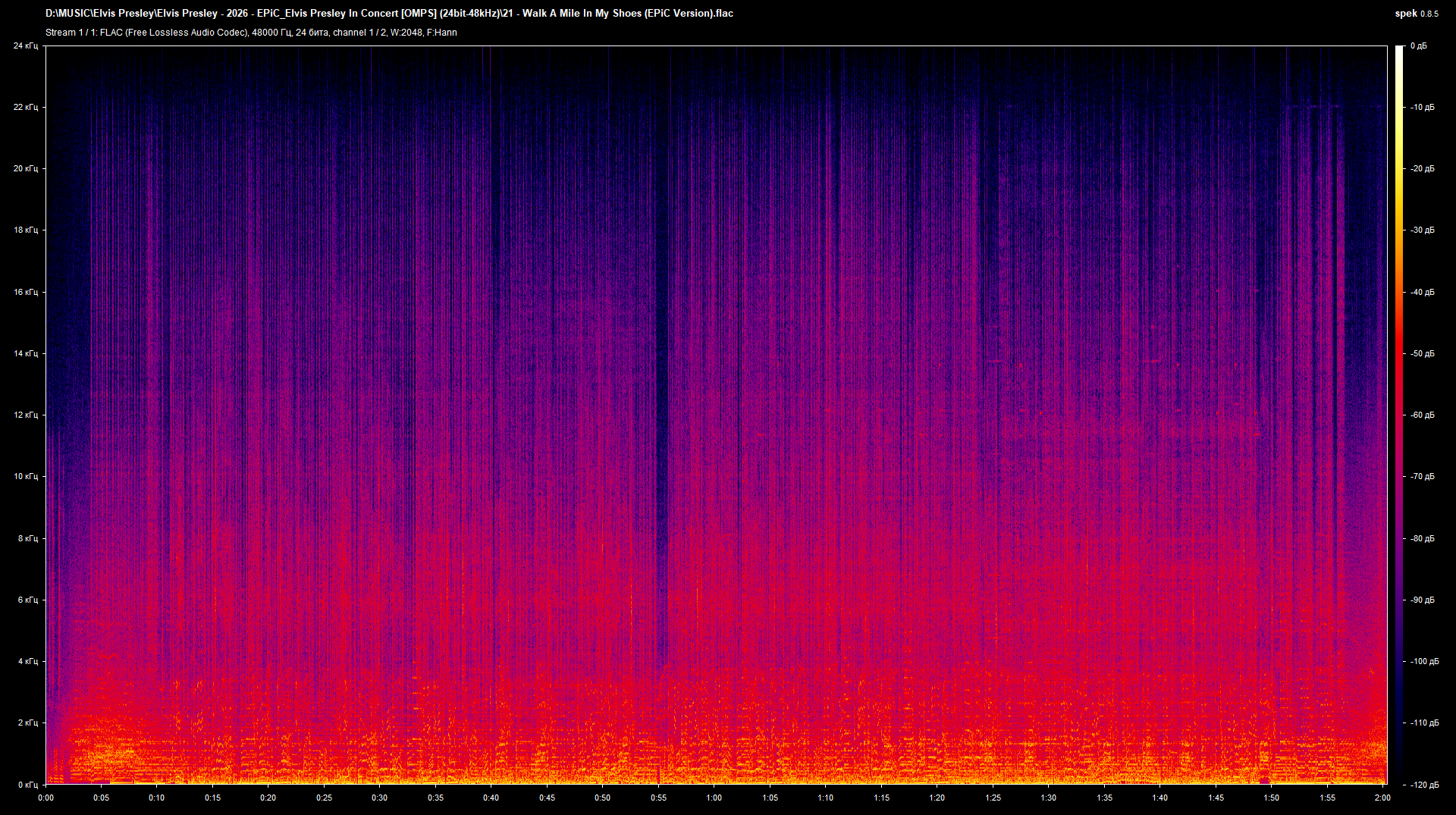Click the -100 дБ level label
Image resolution: width=1456 pixels, height=815 pixels.
(1425, 661)
